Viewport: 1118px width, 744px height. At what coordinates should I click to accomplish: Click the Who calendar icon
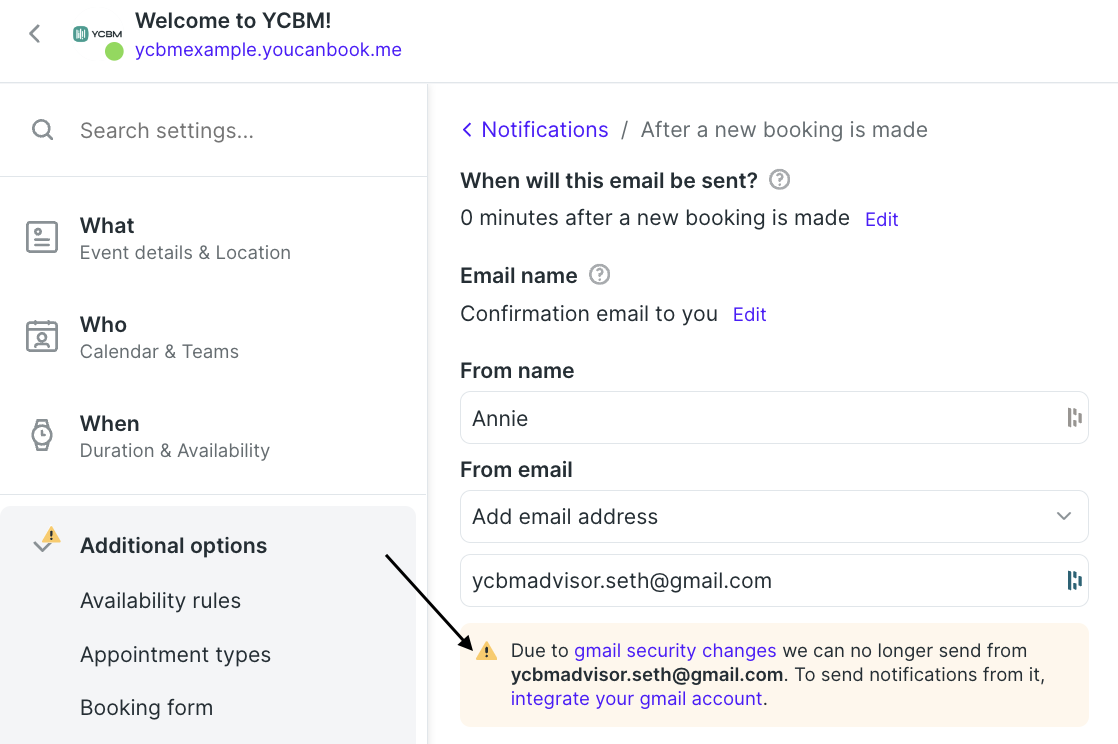pos(42,336)
